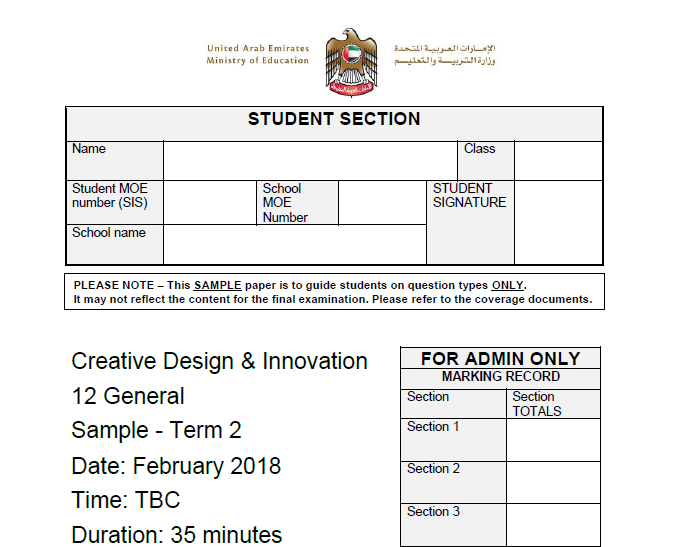
Task: Click the 'Section TOTALS' column header
Action: [537, 404]
